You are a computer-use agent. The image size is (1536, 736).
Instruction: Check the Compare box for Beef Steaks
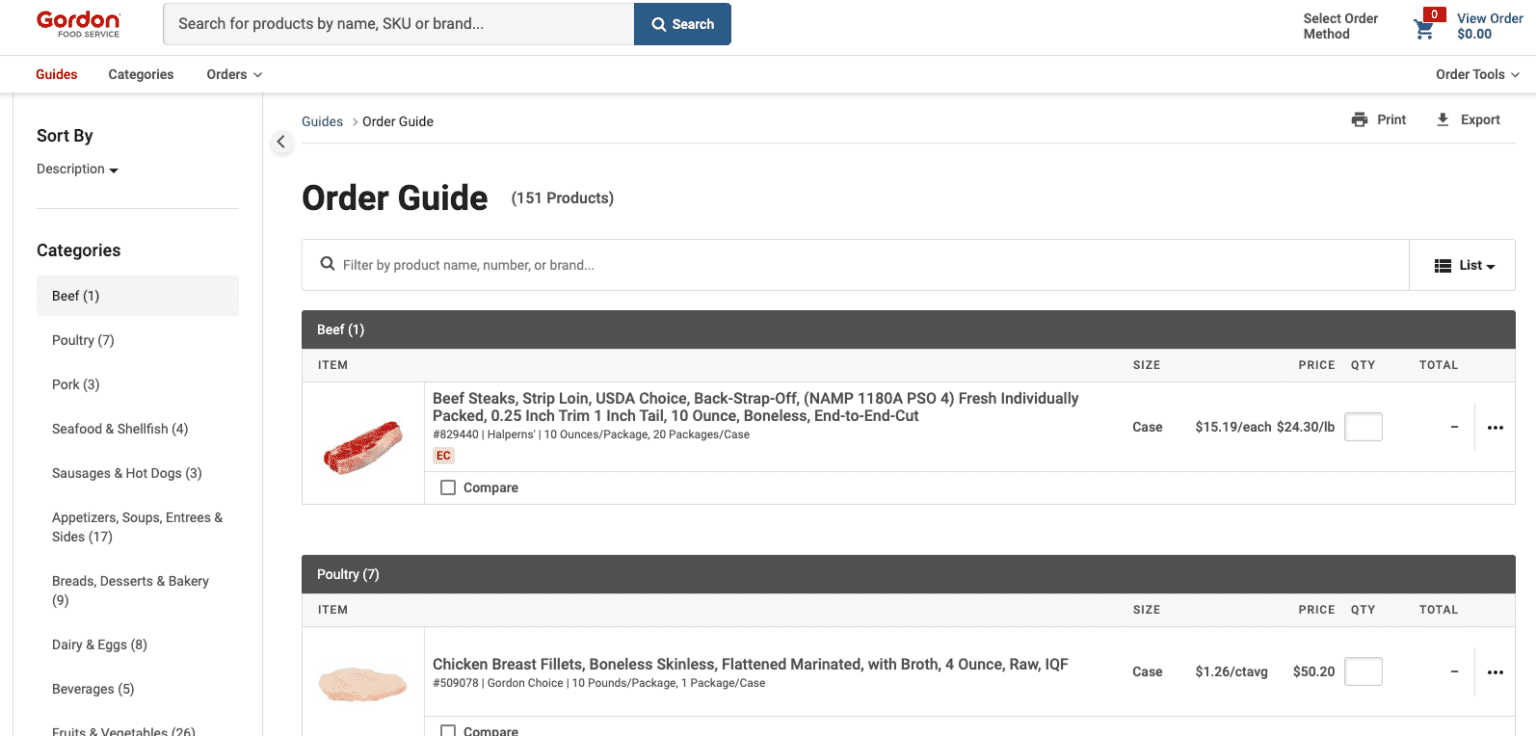click(447, 487)
